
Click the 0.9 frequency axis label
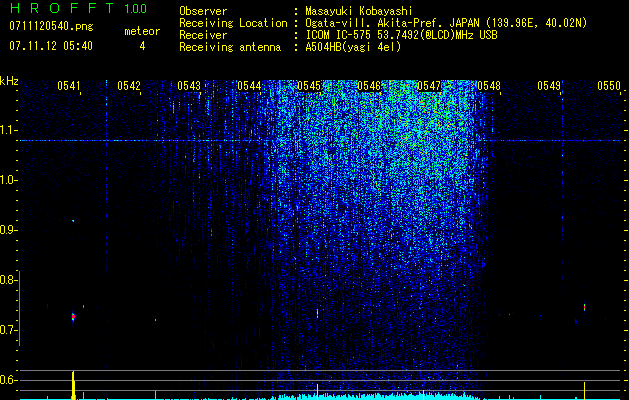pyautogui.click(x=8, y=230)
